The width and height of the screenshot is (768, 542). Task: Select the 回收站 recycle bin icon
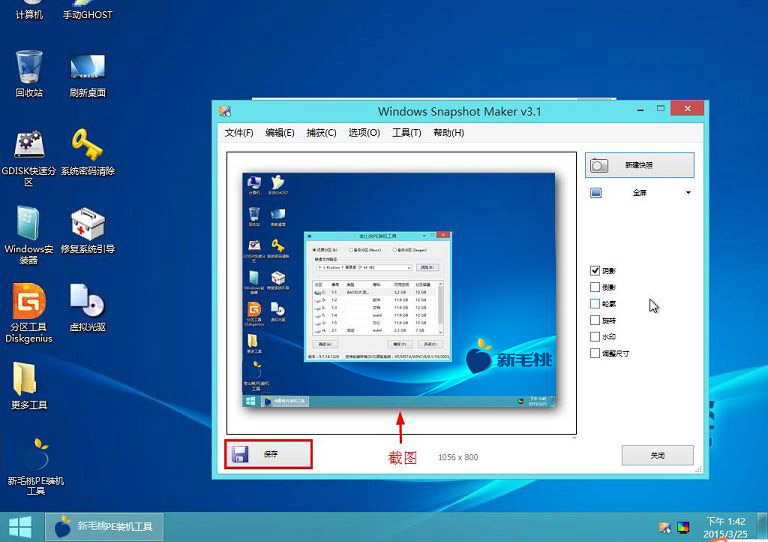coord(29,73)
